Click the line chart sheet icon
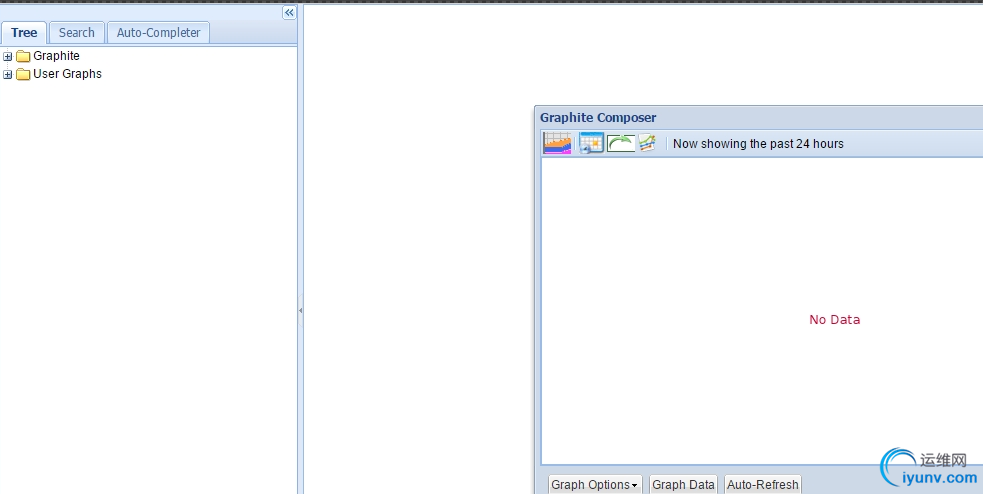The width and height of the screenshot is (983, 494). click(x=646, y=144)
